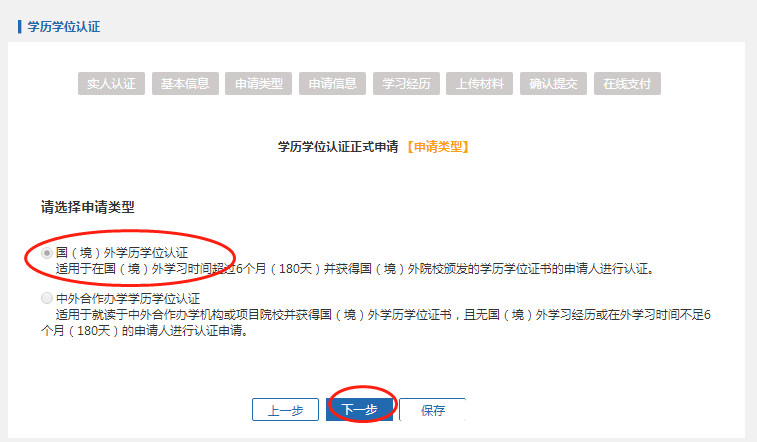Open the 基本信息 step tab
757x442 pixels.
(x=185, y=83)
